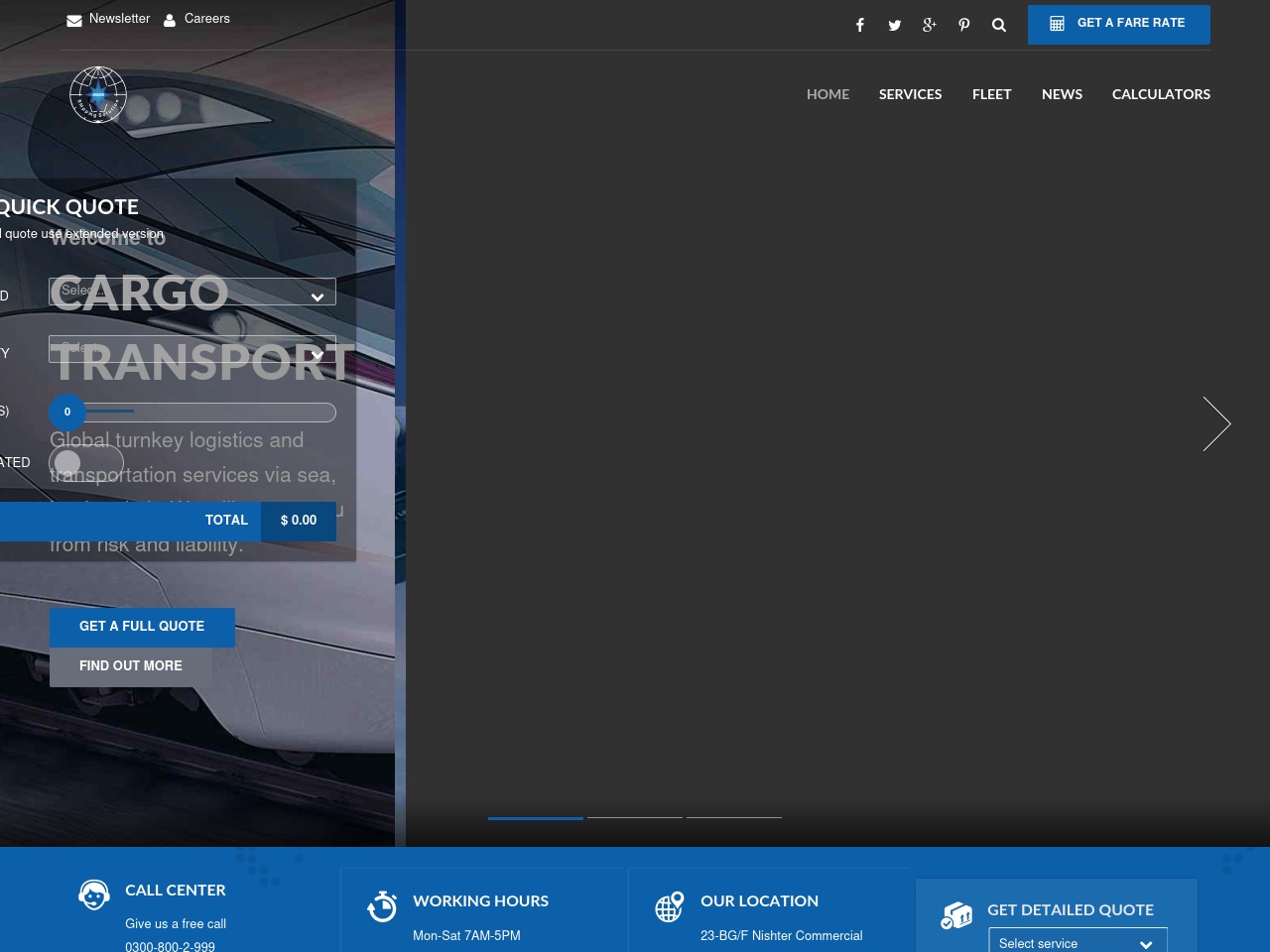1270x952 pixels.
Task: Advance slider with the next arrow
Action: pos(1216,423)
